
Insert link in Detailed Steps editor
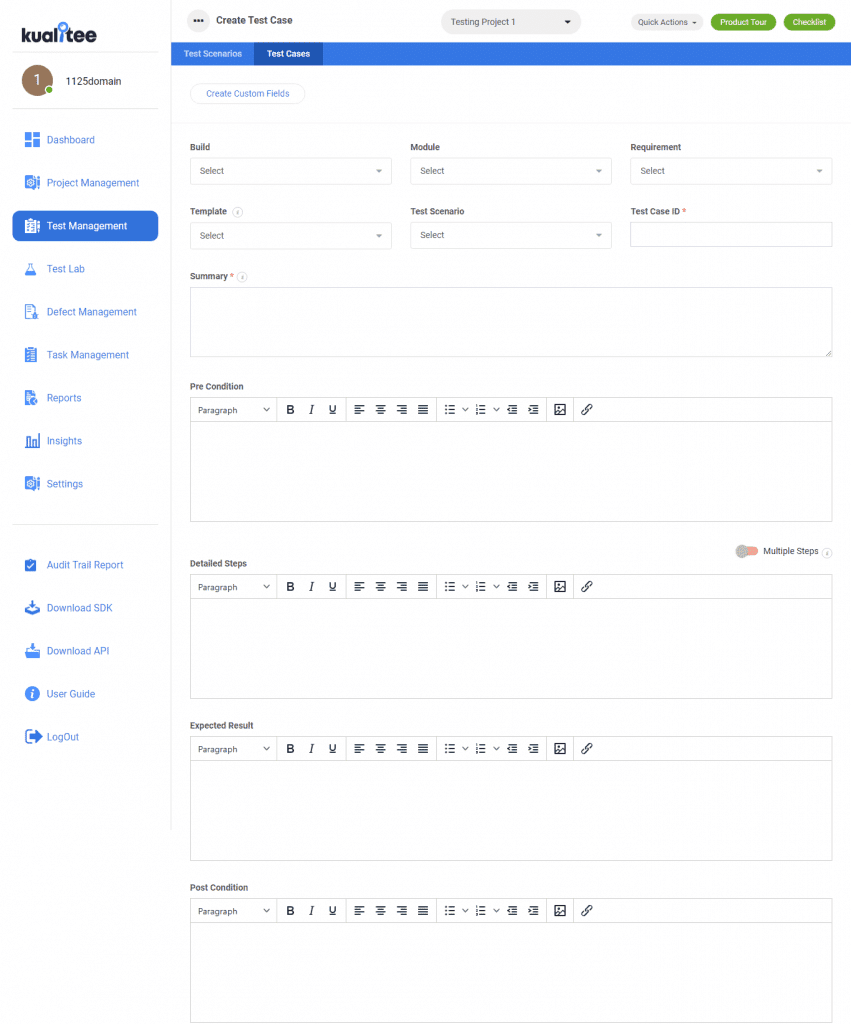[586, 587]
